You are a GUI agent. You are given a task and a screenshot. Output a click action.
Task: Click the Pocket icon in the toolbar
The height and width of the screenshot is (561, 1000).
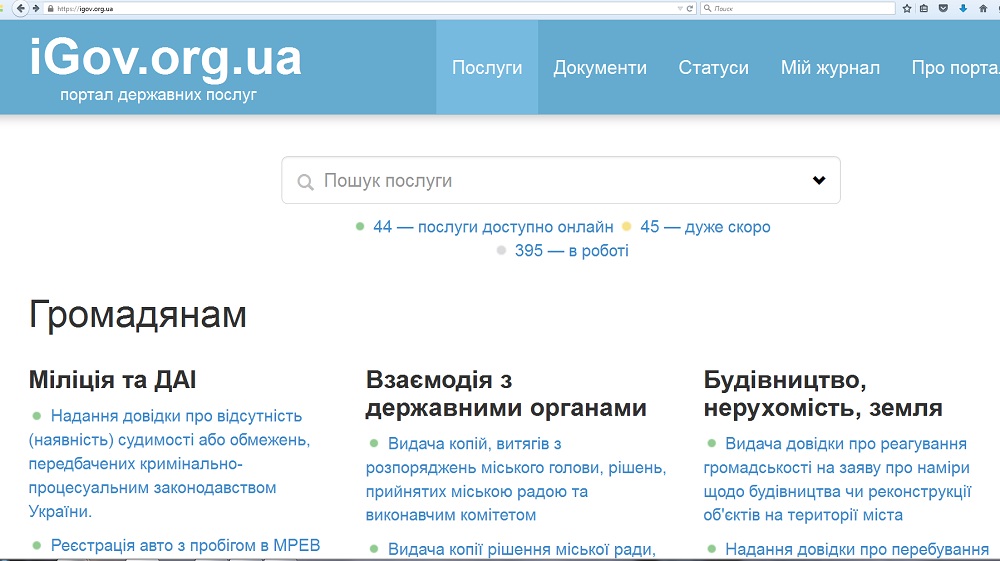(x=943, y=8)
